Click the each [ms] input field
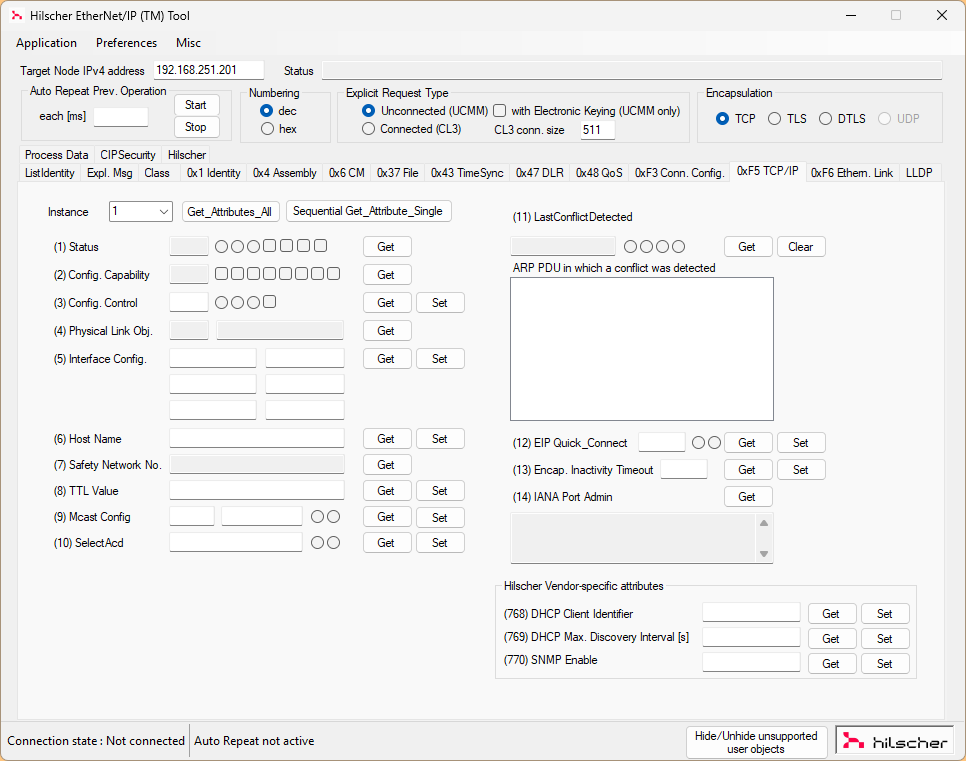 pos(121,116)
